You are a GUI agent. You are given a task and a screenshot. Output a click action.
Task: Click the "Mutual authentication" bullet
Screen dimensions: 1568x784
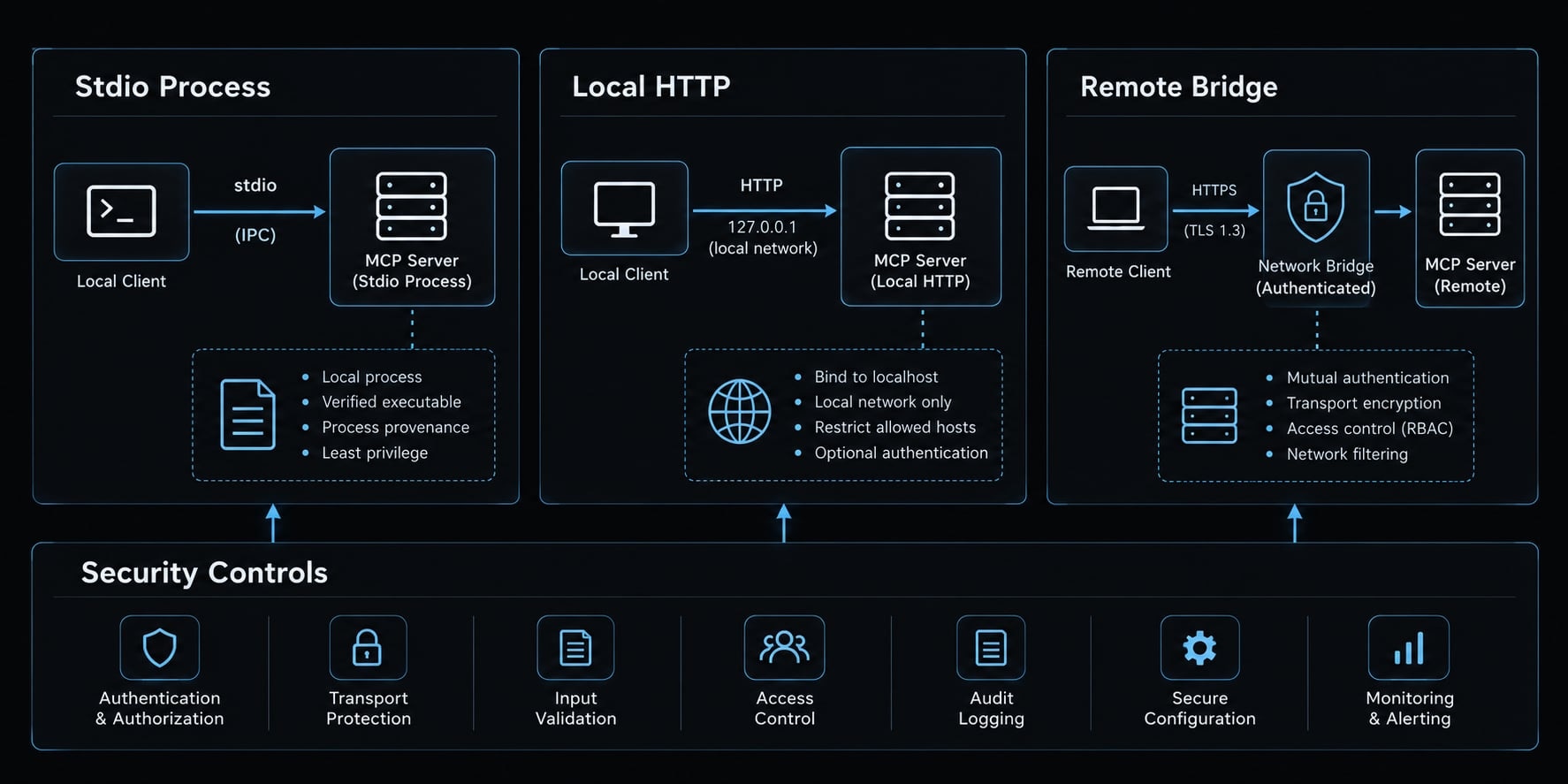point(1368,378)
